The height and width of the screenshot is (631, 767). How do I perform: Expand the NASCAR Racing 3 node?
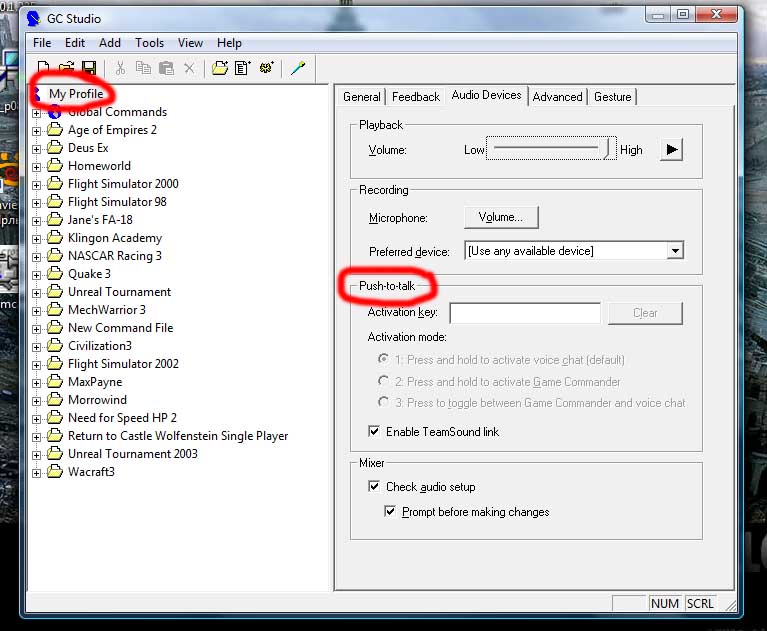pyautogui.click(x=37, y=257)
